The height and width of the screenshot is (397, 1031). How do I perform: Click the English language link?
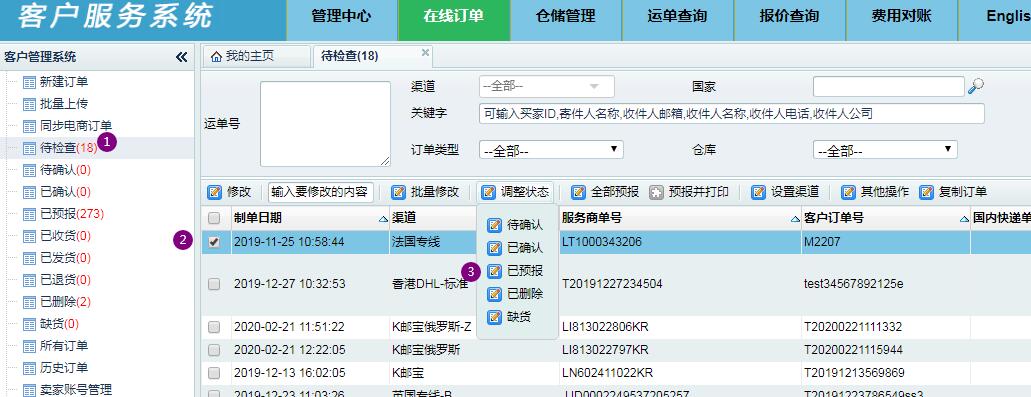pos(1009,16)
